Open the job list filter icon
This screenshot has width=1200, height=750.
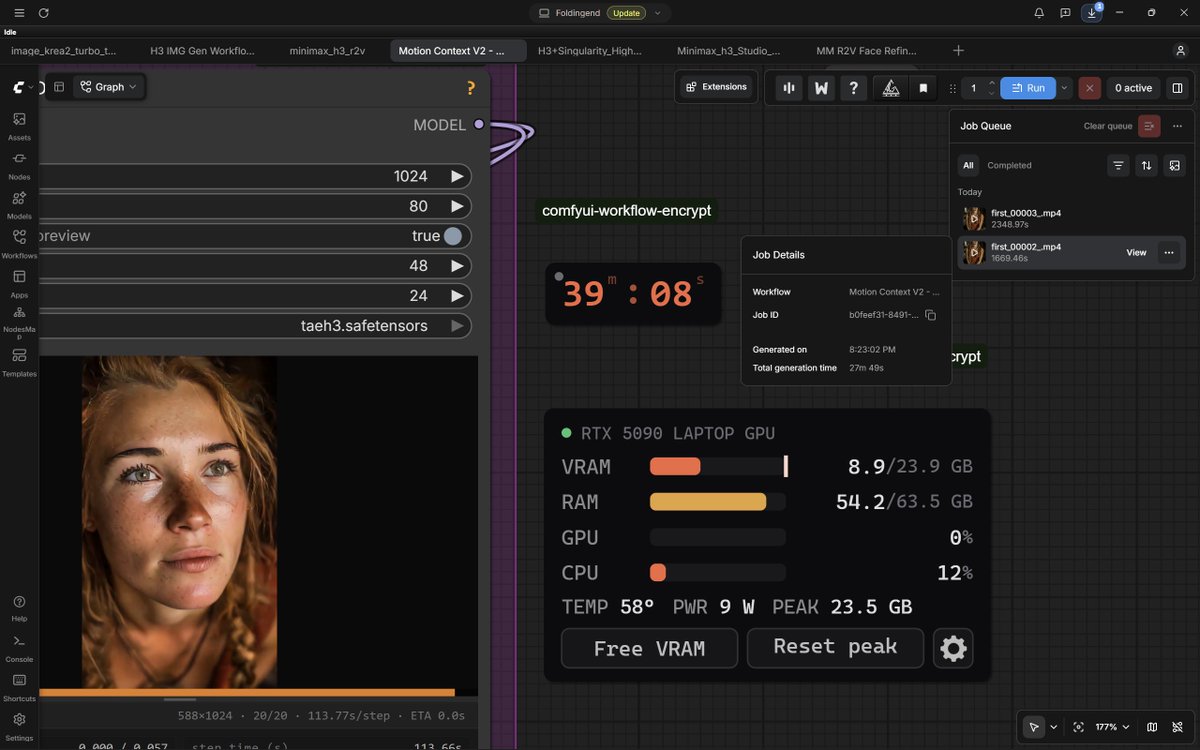pyautogui.click(x=1118, y=165)
